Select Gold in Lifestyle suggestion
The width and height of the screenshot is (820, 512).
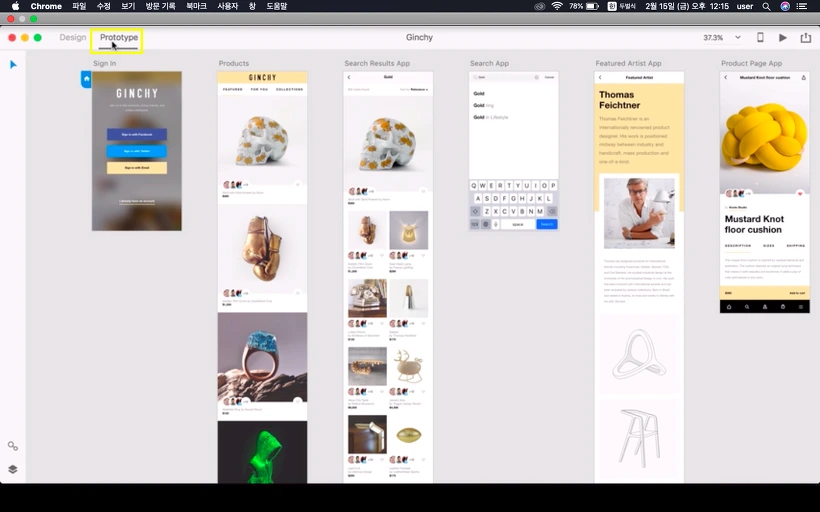(x=491, y=118)
